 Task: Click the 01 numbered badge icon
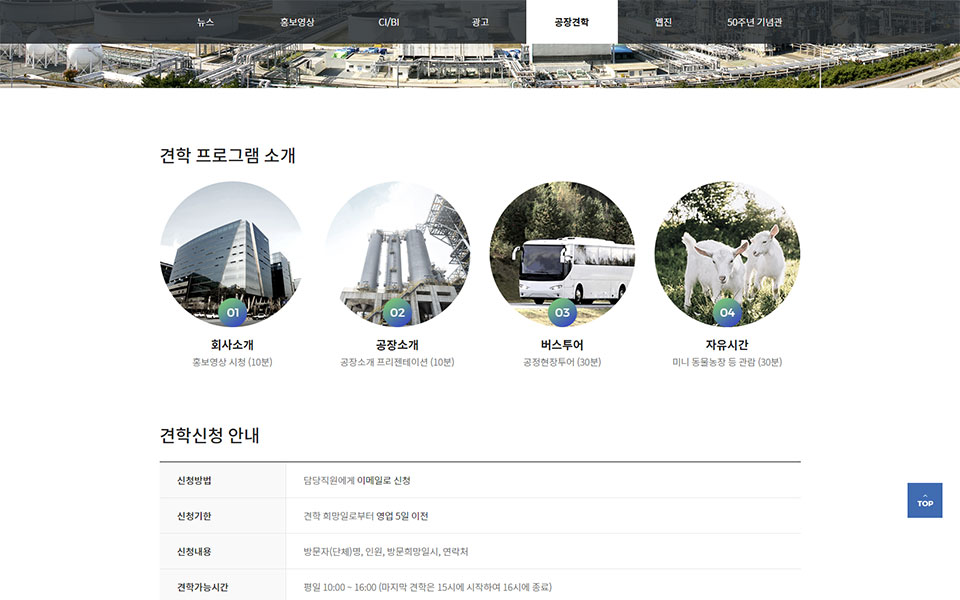232,312
